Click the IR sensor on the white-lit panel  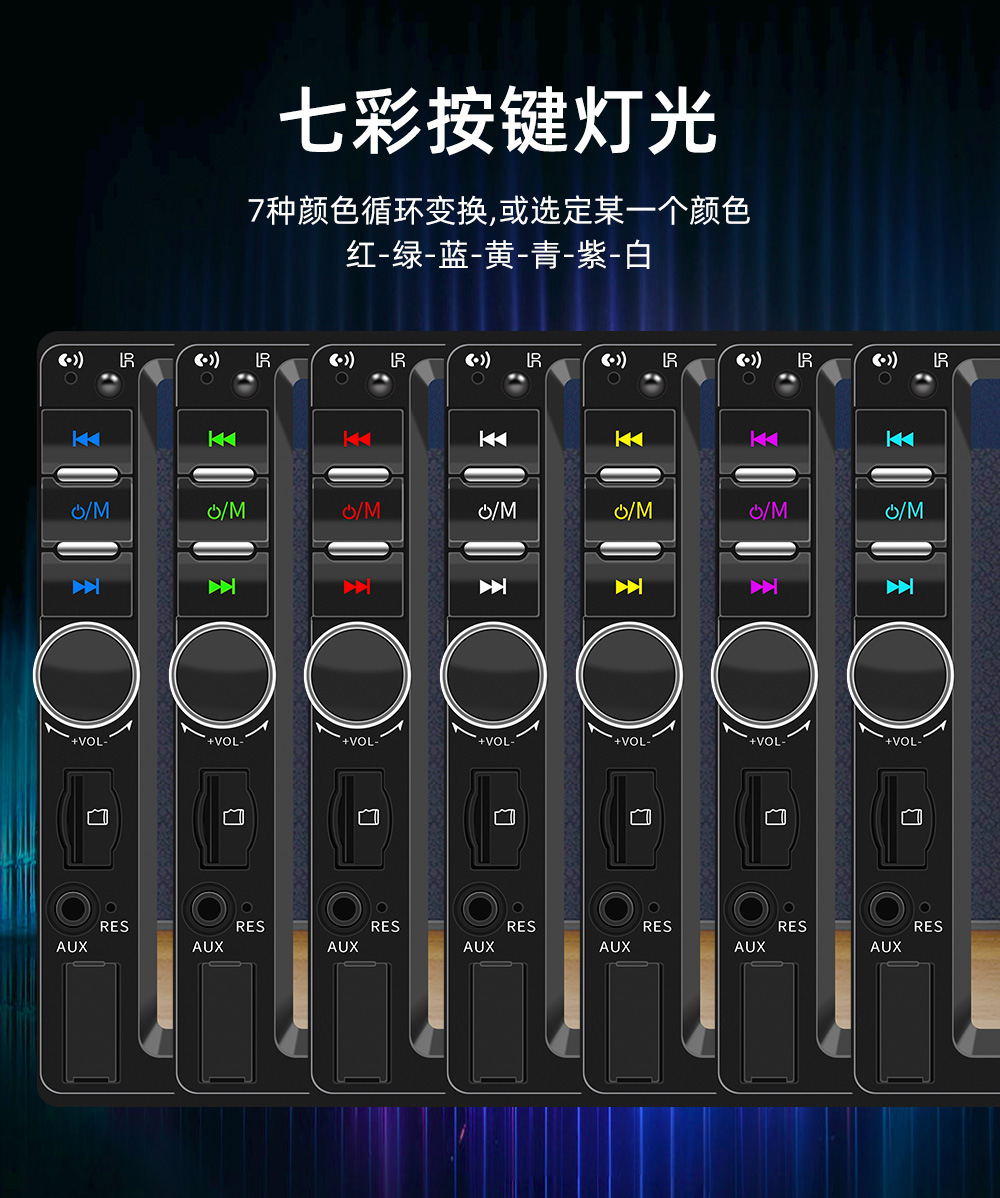(x=516, y=384)
